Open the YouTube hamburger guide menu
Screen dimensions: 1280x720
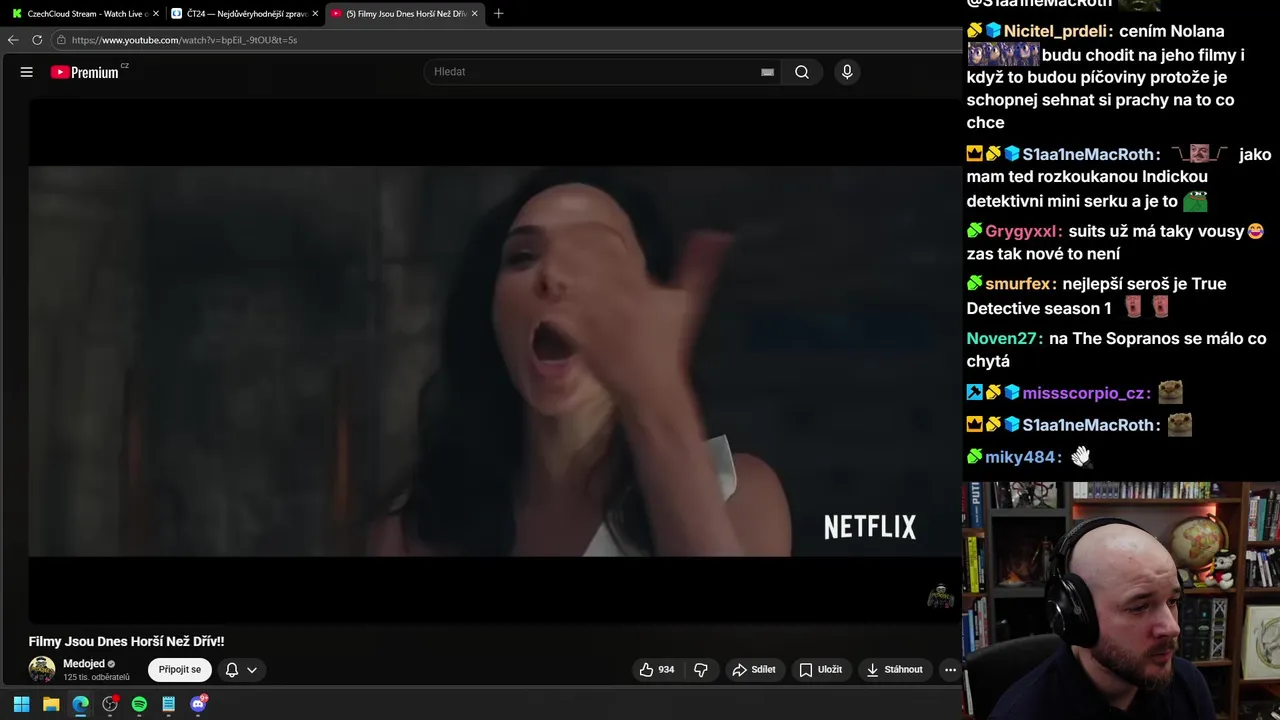click(x=27, y=72)
